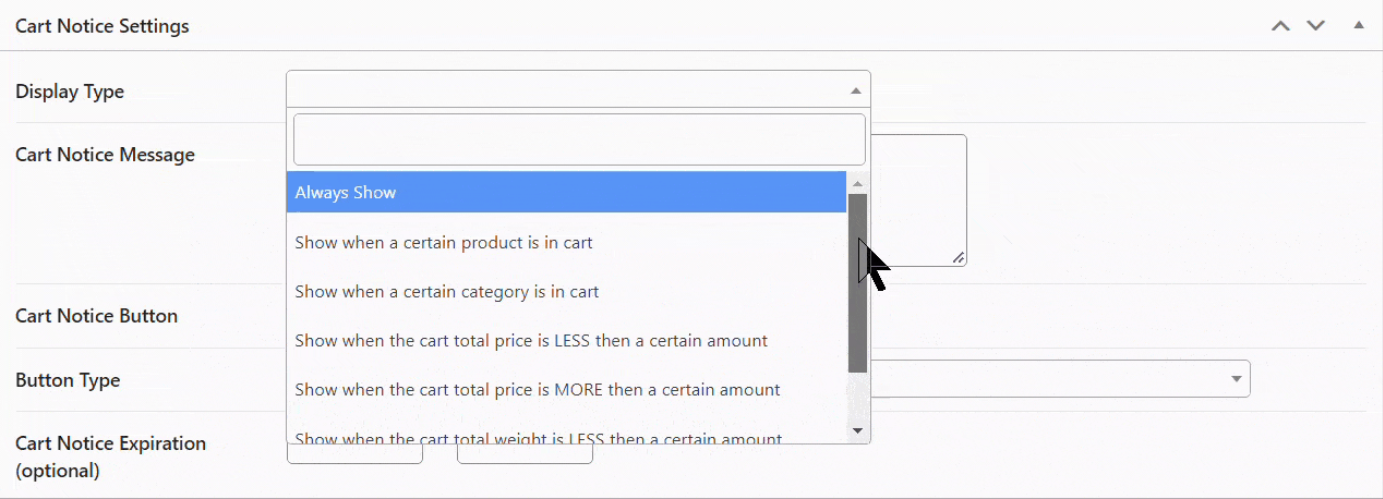Move Cart Notice Settings panel down
This screenshot has width=1383, height=499.
pos(1316,26)
